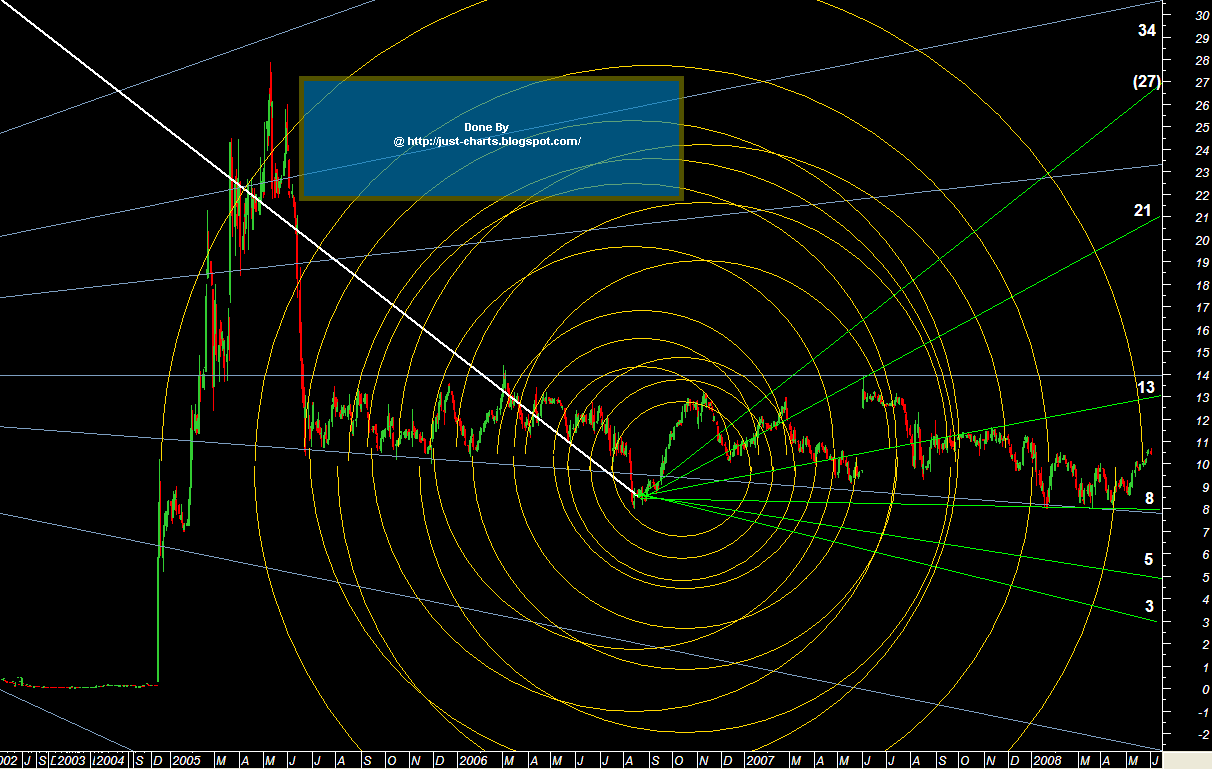Select price axis value 29
Viewport: 1212px width, 769px height.
1202,38
